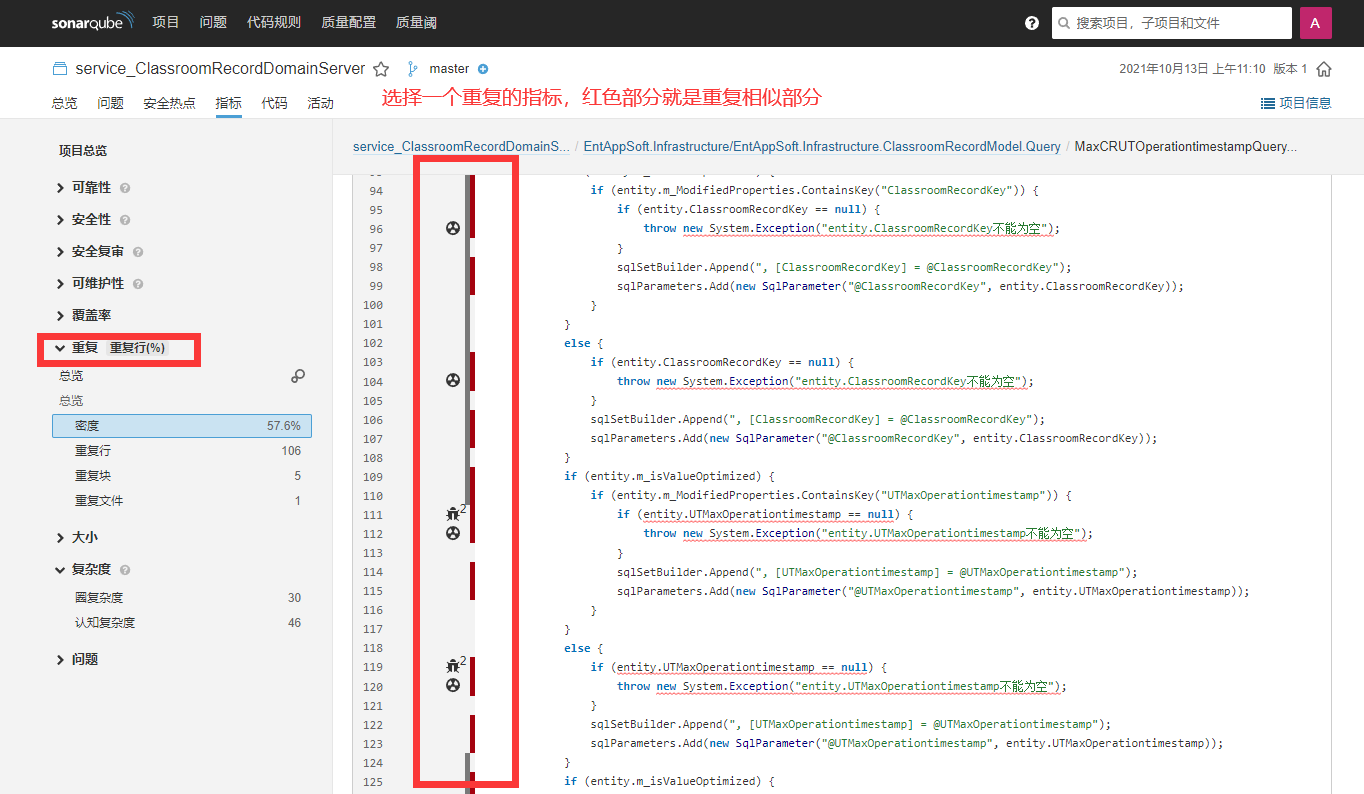Switch to the 代码 tab
This screenshot has height=794, width=1364.
click(274, 103)
